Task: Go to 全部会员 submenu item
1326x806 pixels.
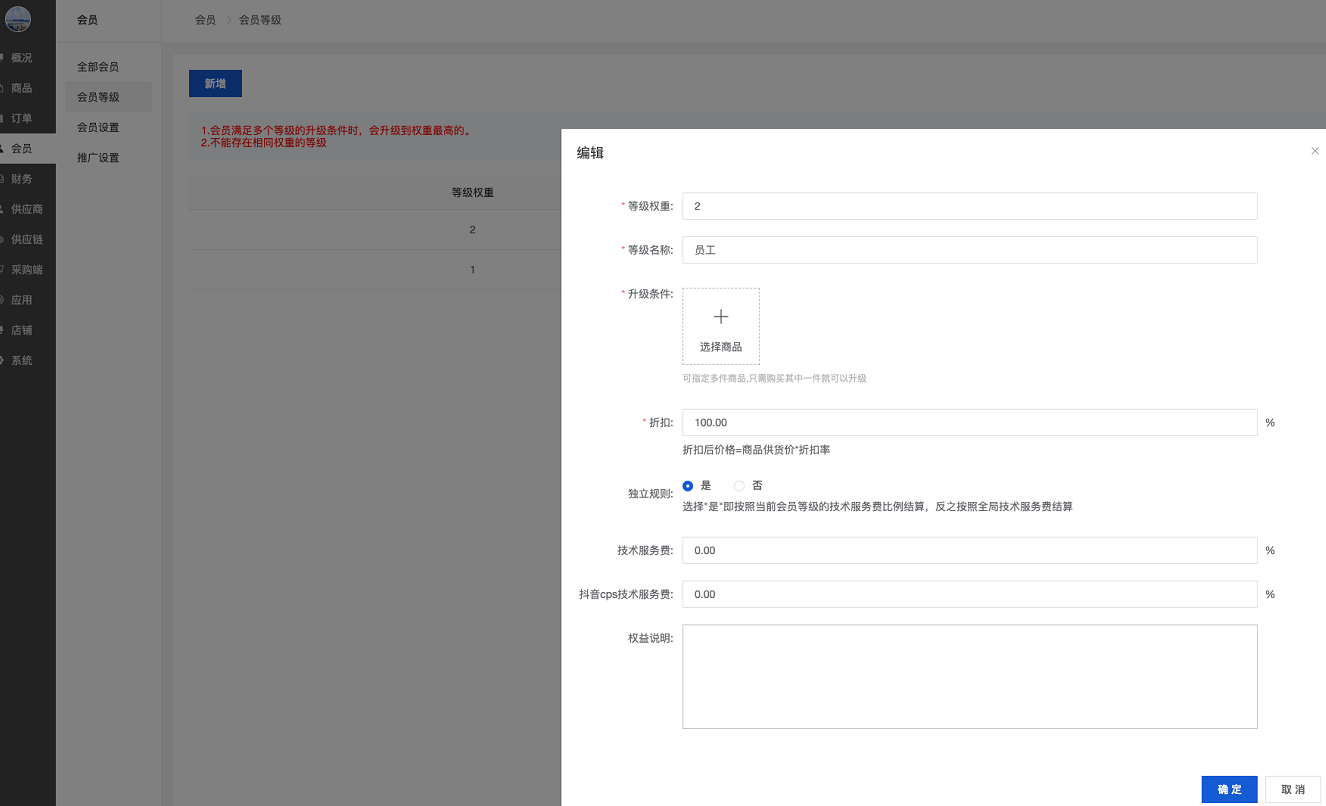Action: coord(98,67)
